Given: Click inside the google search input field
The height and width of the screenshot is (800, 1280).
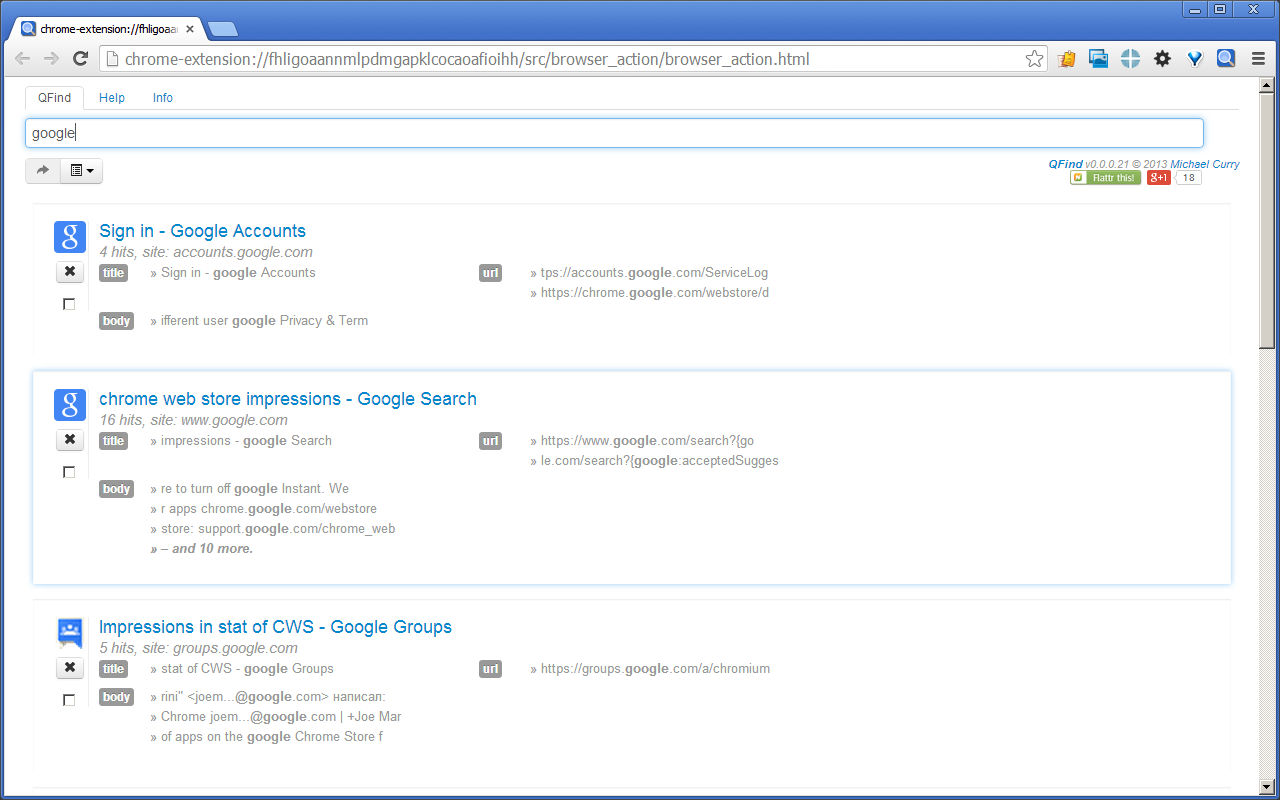Looking at the screenshot, I should 400,132.
